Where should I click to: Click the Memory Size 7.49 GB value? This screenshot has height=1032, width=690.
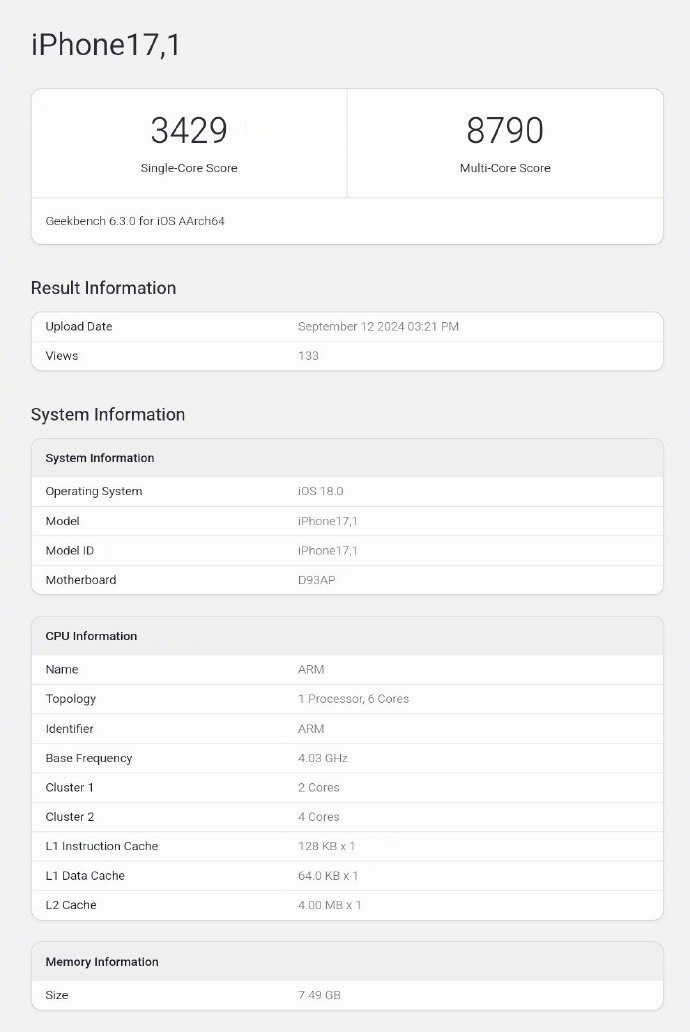click(x=319, y=995)
